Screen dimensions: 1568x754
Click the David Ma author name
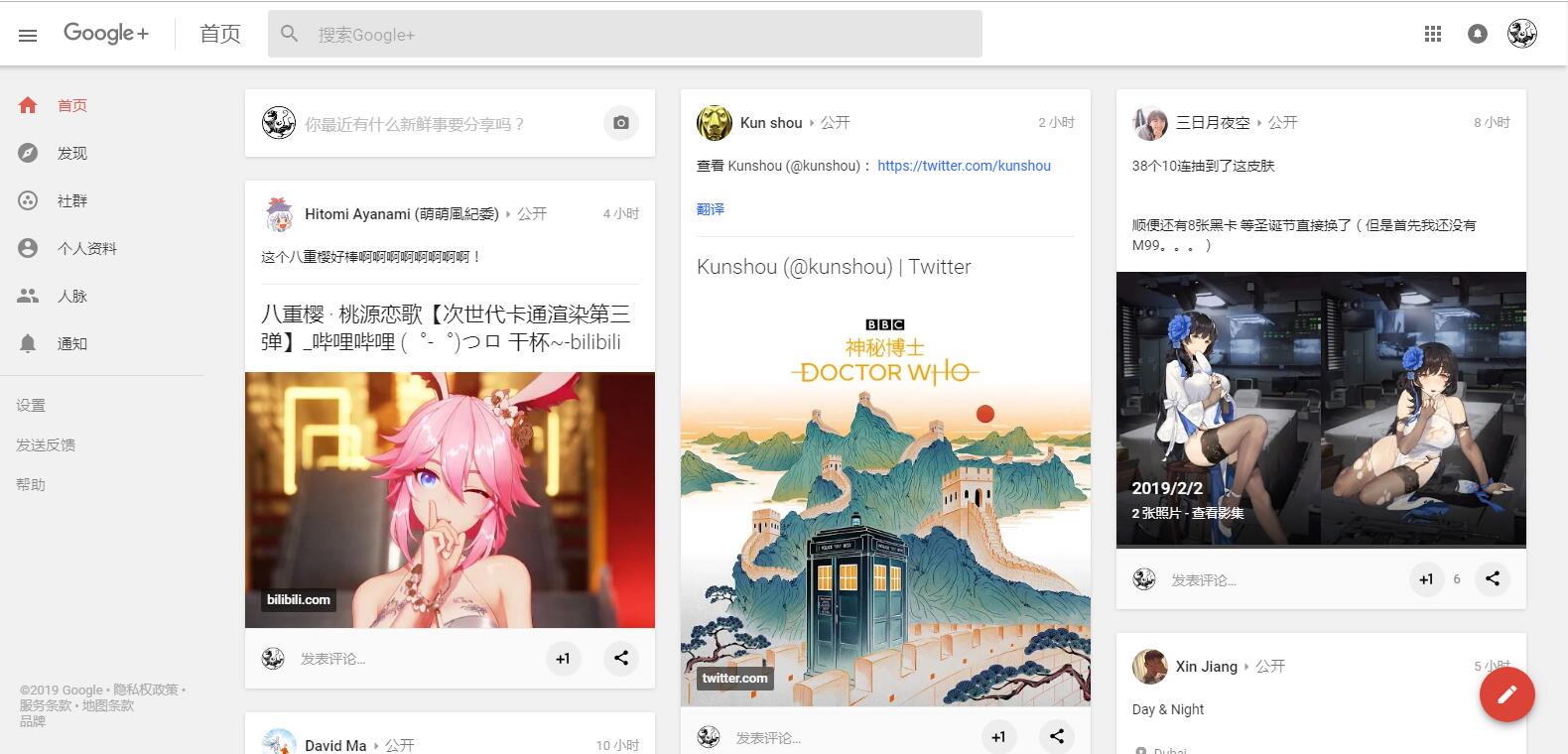coord(335,745)
